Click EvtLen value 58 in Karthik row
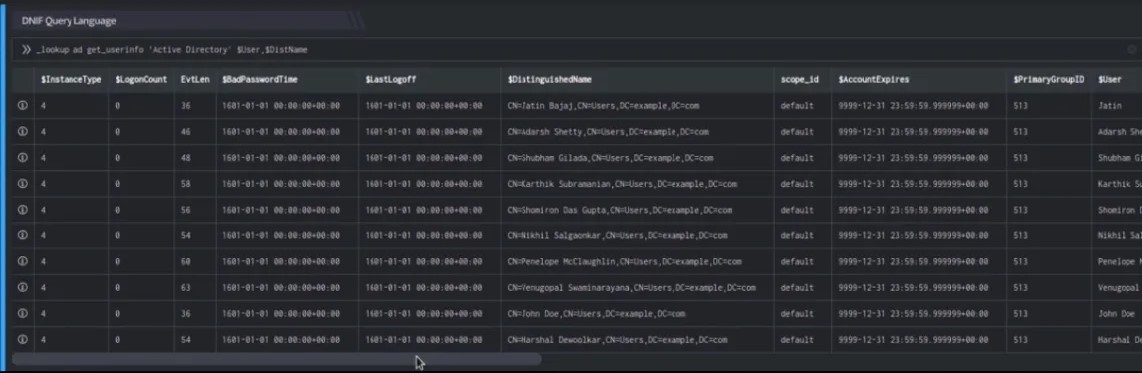This screenshot has height=373, width=1142. pyautogui.click(x=186, y=184)
